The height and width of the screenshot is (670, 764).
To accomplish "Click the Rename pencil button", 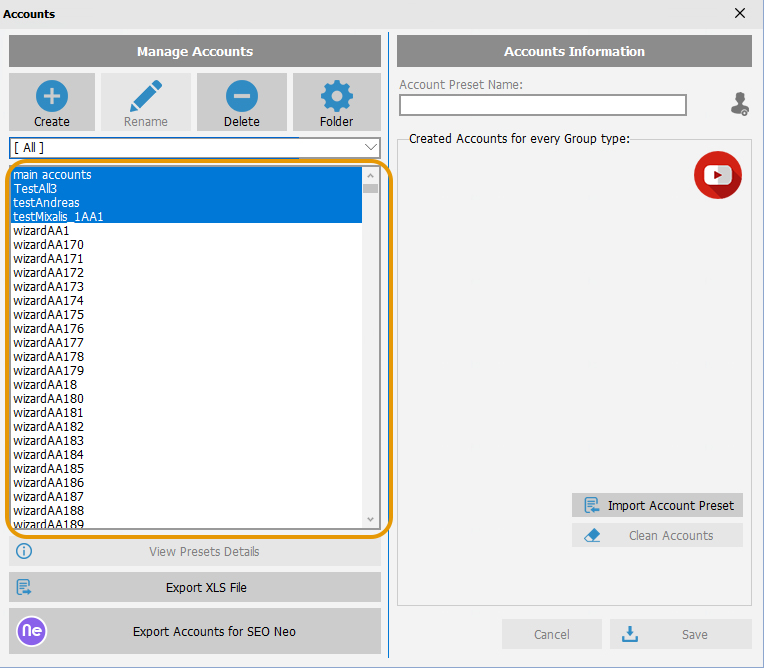I will coord(146,103).
